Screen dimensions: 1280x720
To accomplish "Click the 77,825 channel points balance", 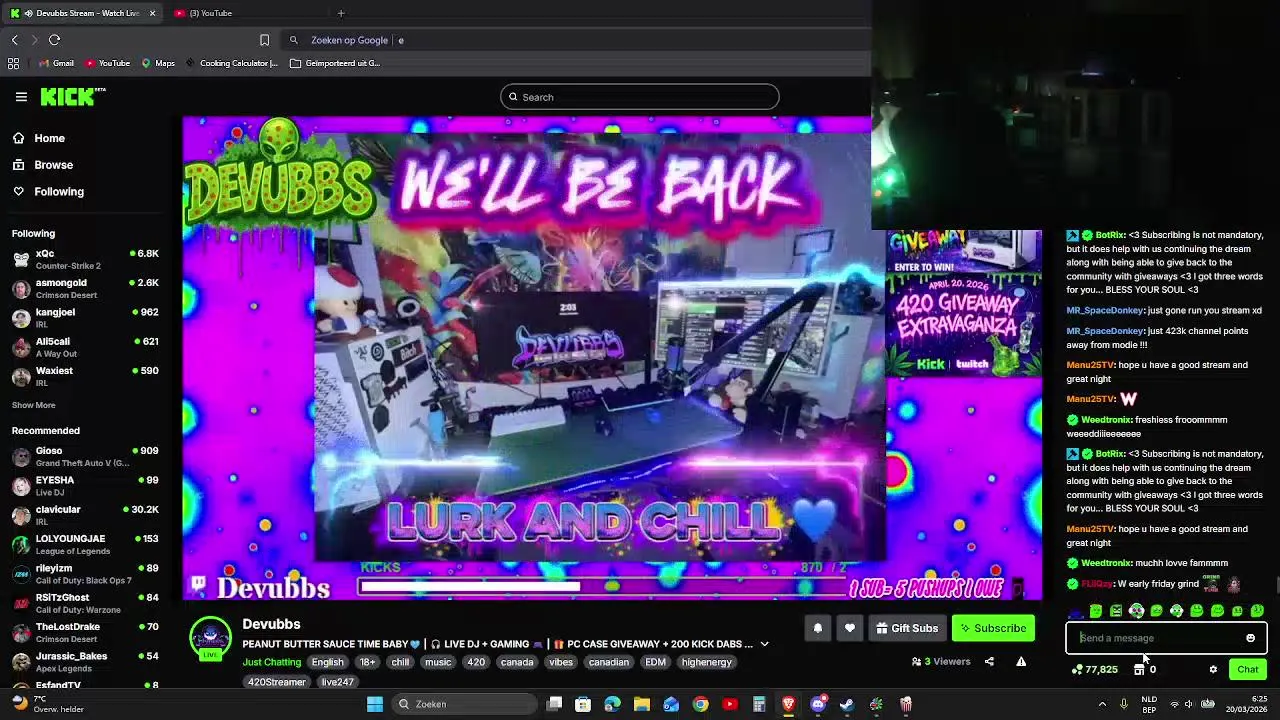I will [1095, 670].
